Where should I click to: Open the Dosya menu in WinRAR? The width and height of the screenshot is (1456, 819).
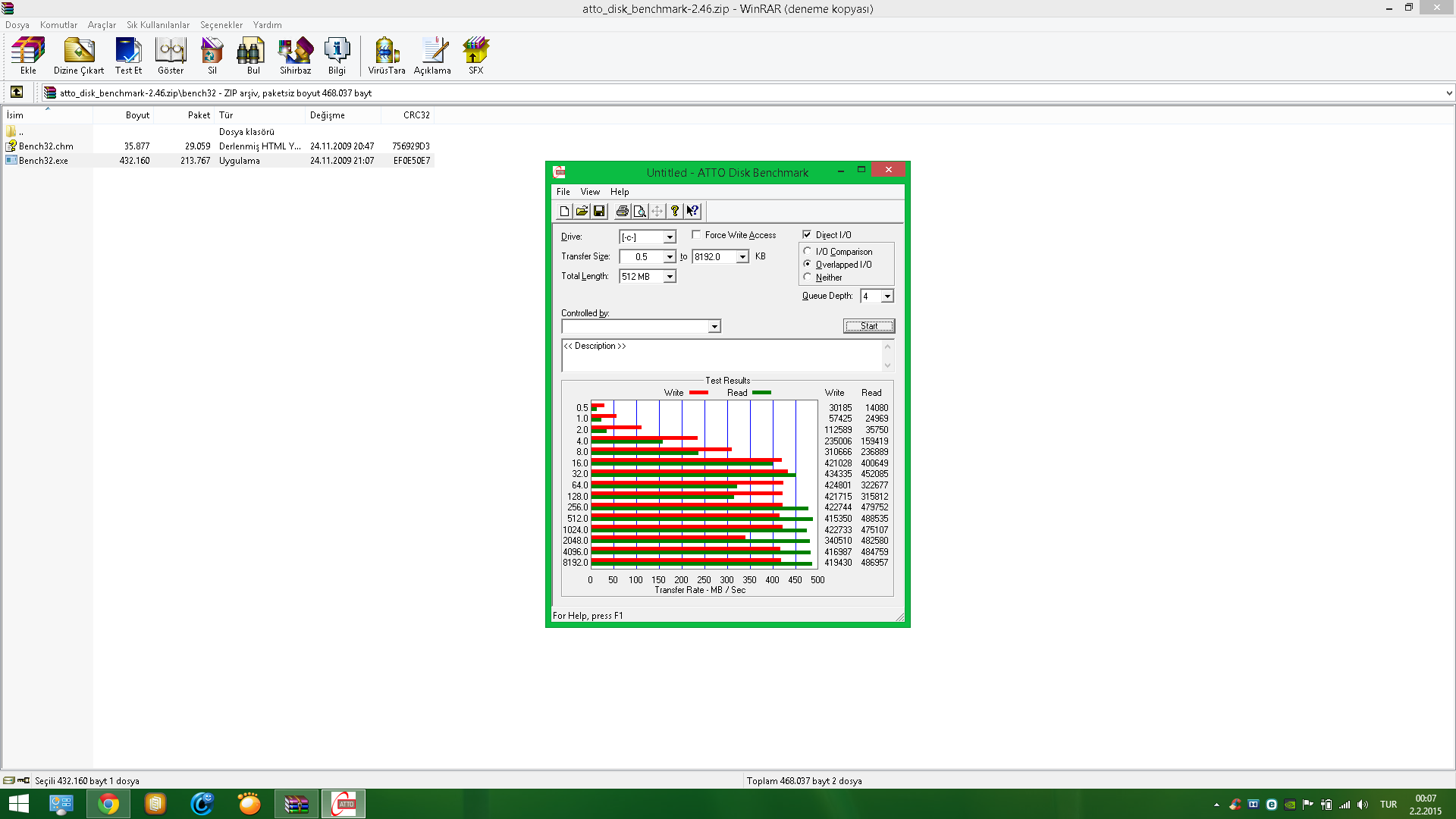tap(17, 25)
